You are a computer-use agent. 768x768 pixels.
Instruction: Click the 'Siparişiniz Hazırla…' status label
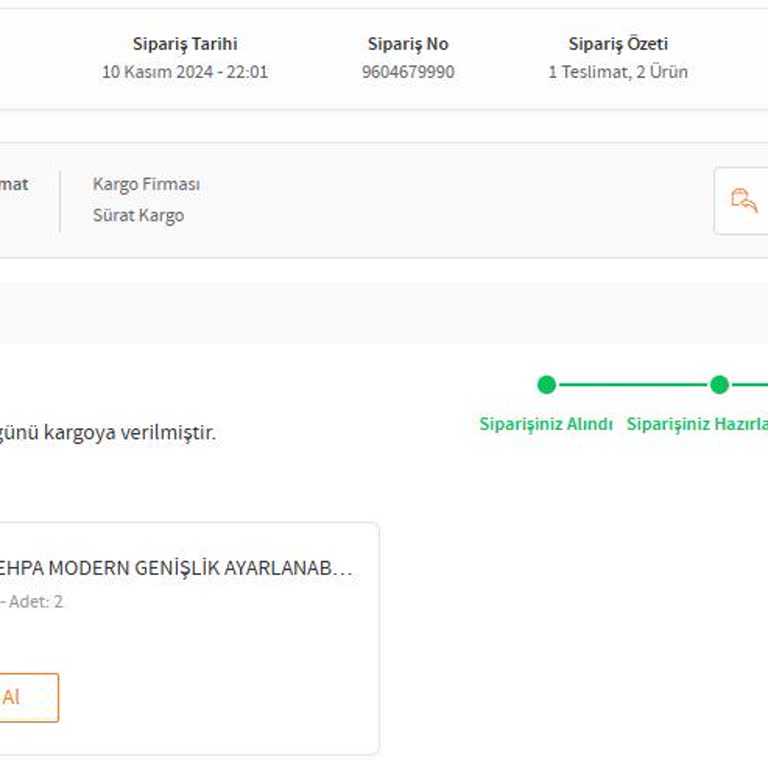[x=697, y=424]
